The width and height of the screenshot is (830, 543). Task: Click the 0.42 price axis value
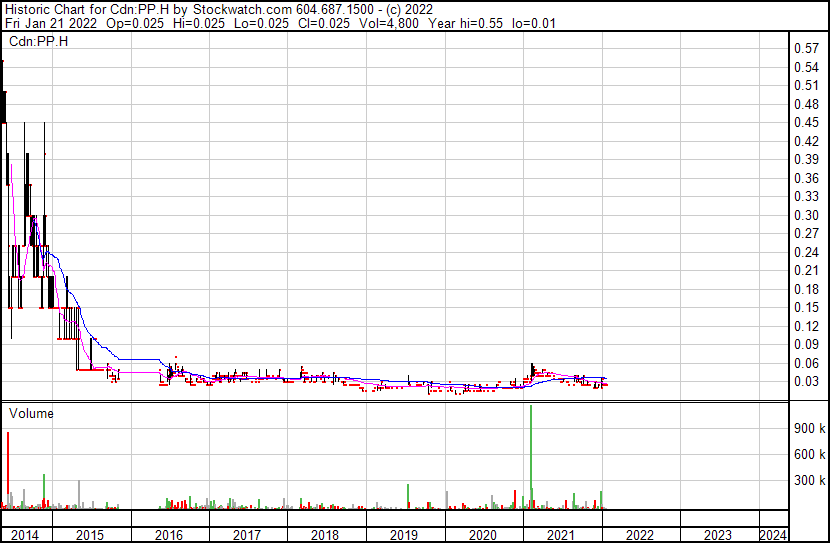click(x=807, y=141)
